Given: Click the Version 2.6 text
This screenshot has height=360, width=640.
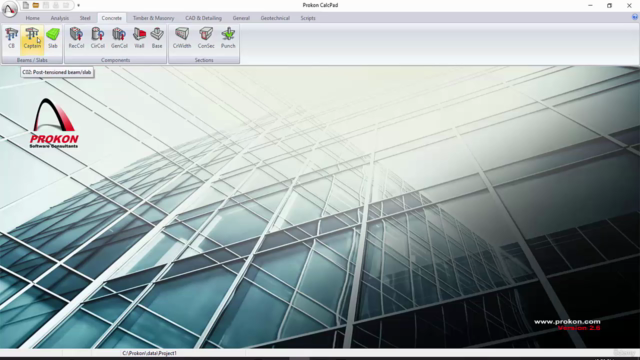Looking at the screenshot, I should pos(579,328).
